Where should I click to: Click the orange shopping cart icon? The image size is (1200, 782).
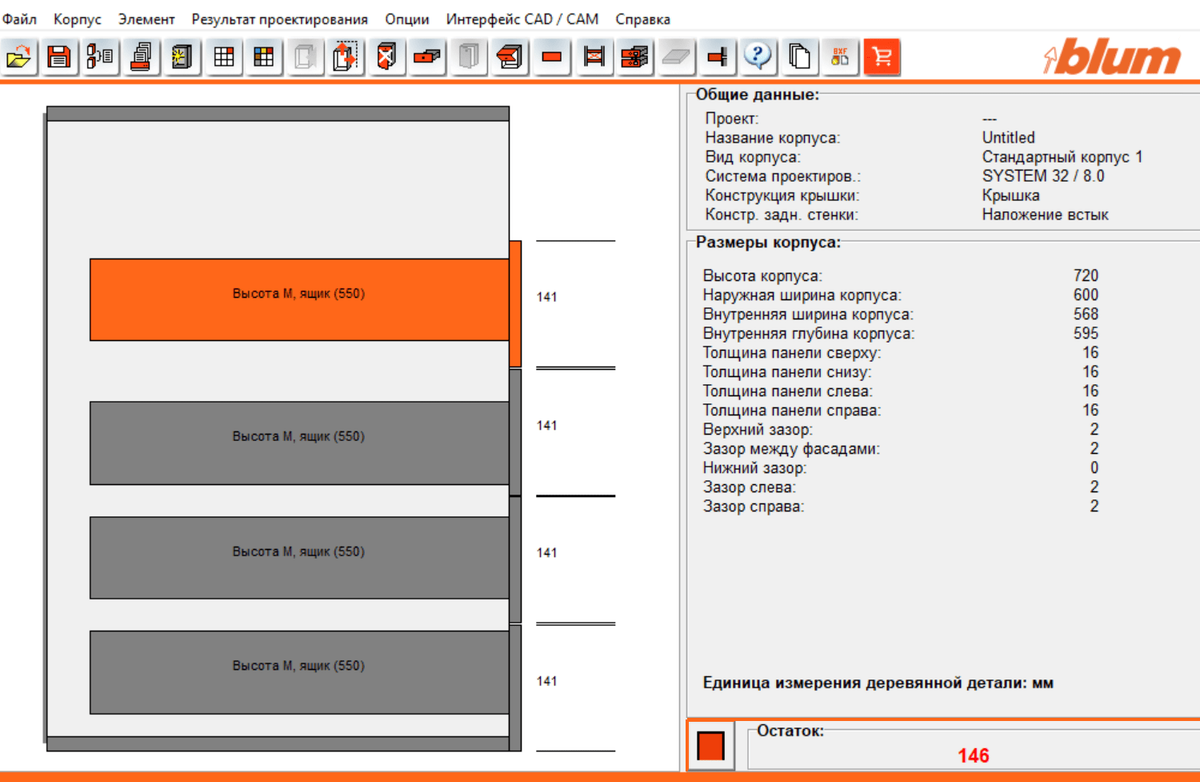tap(881, 57)
